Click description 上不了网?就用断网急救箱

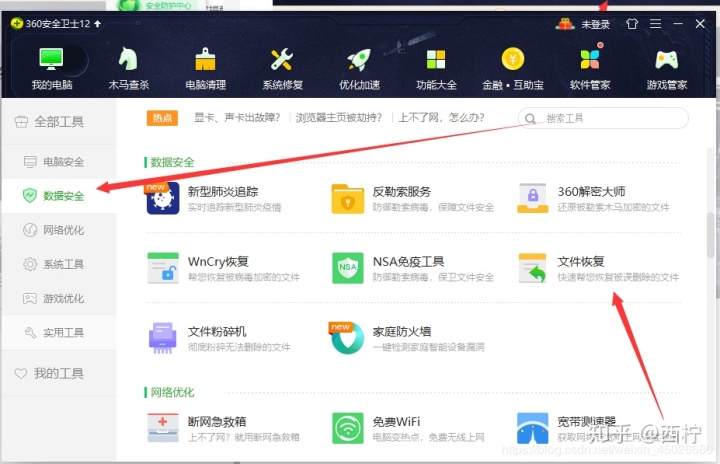click(x=243, y=437)
